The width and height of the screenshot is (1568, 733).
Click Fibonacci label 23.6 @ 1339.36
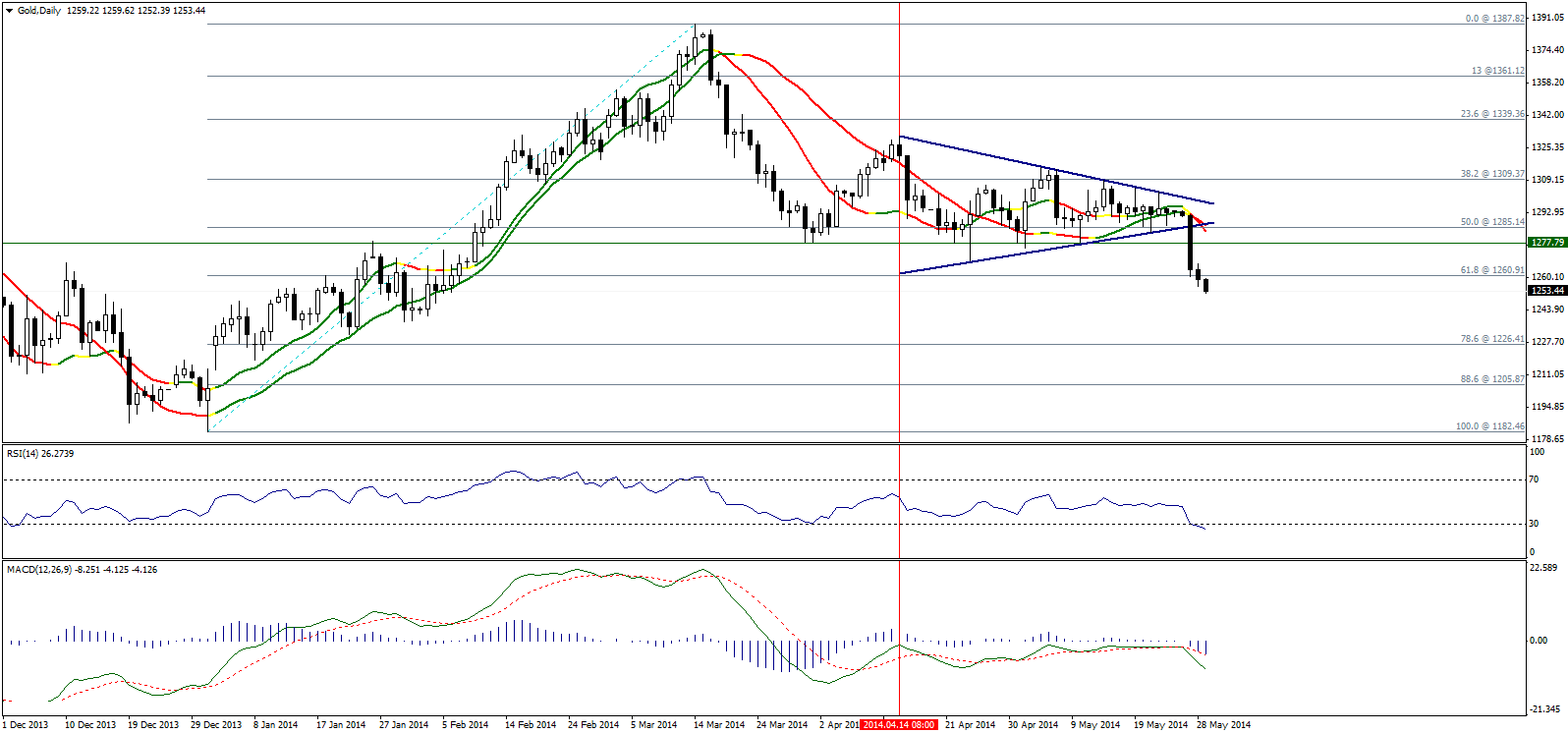(1492, 114)
